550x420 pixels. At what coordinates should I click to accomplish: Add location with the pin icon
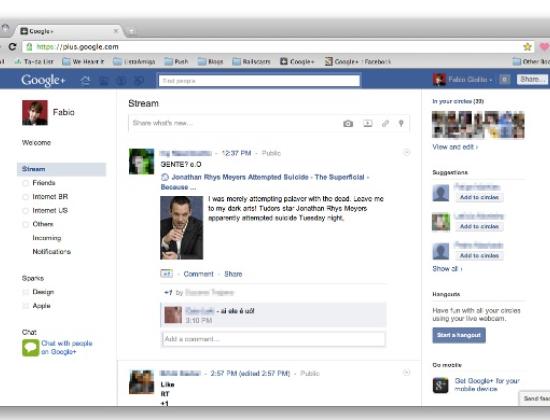tap(401, 124)
